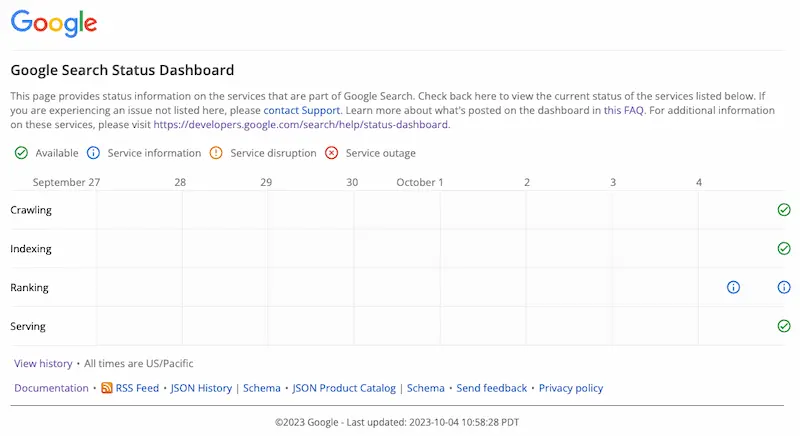This screenshot has width=800, height=436.
Task: Click the Last updated timestamp in footer
Action: (433, 422)
